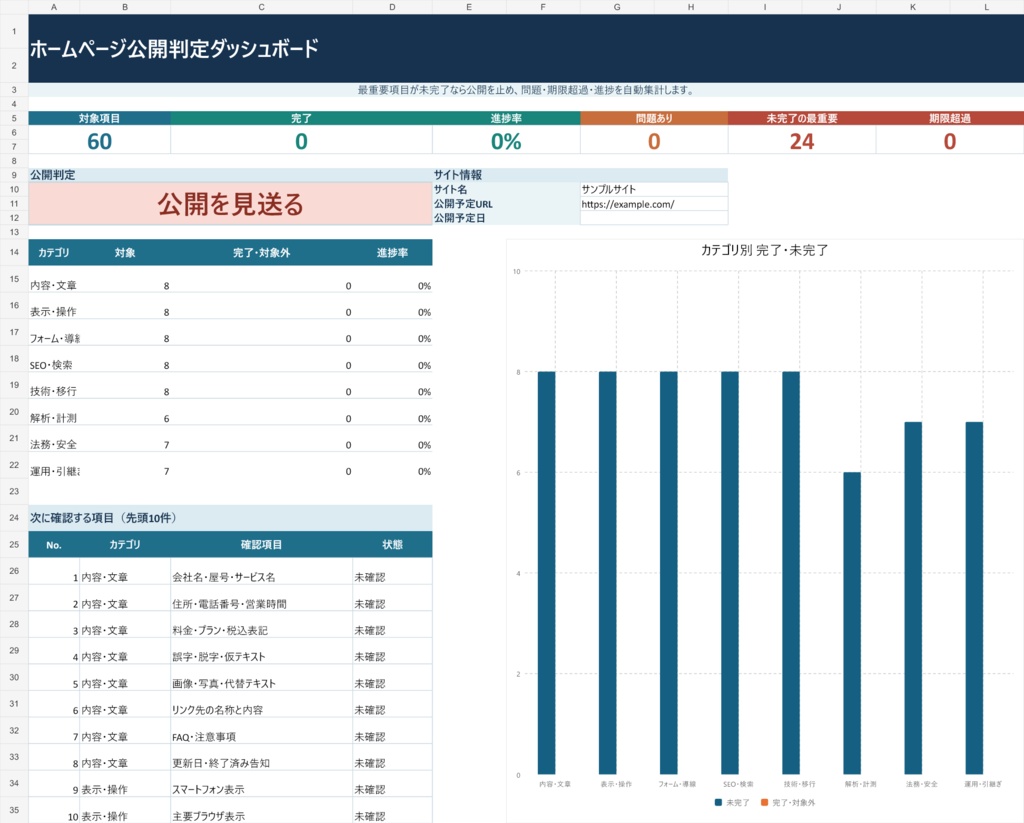Screen dimensions: 1024x823
Task: Click the chart title カテゴリ別 完了・未完了
Action: [x=765, y=250]
